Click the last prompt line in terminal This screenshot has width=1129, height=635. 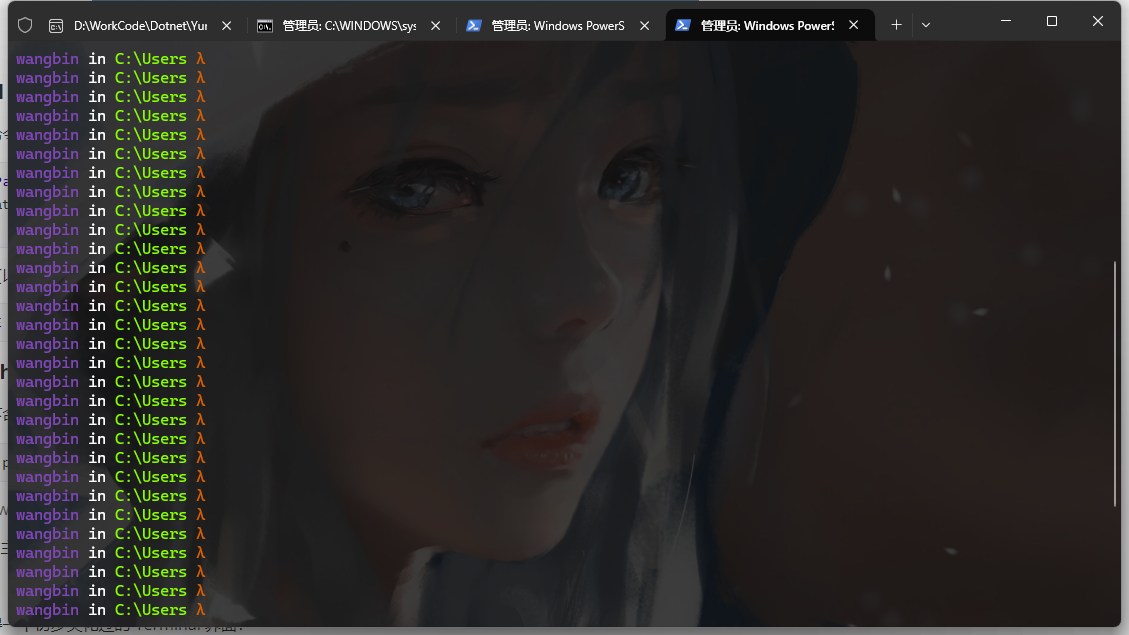(x=110, y=610)
